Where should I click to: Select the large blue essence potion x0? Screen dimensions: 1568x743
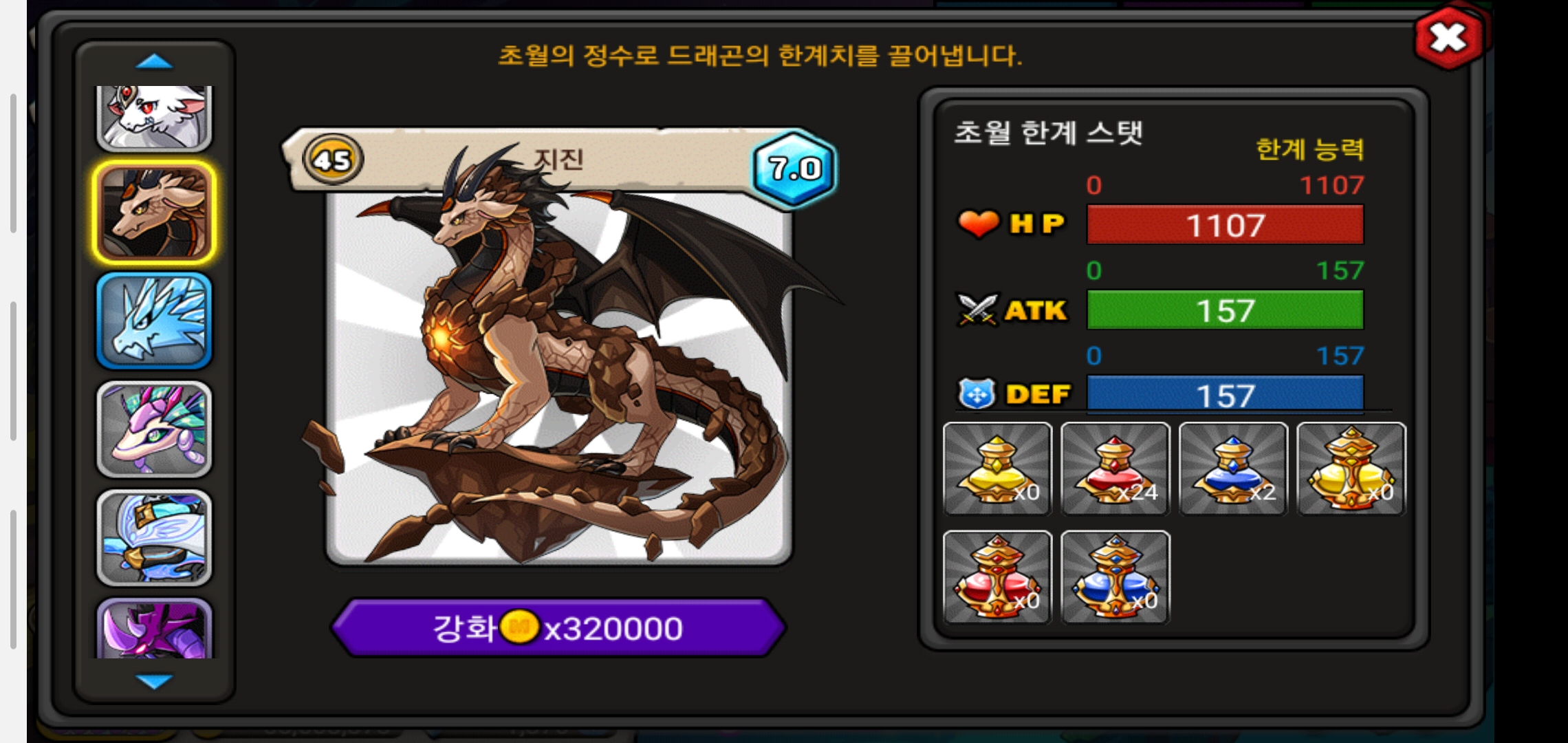1115,577
